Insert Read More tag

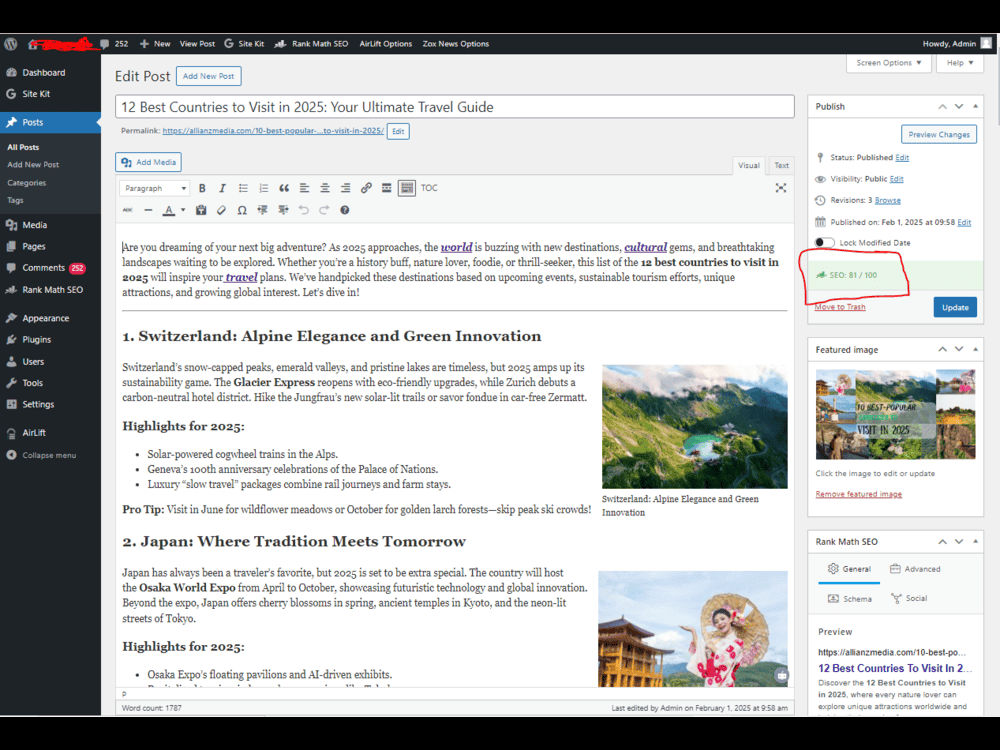(386, 188)
